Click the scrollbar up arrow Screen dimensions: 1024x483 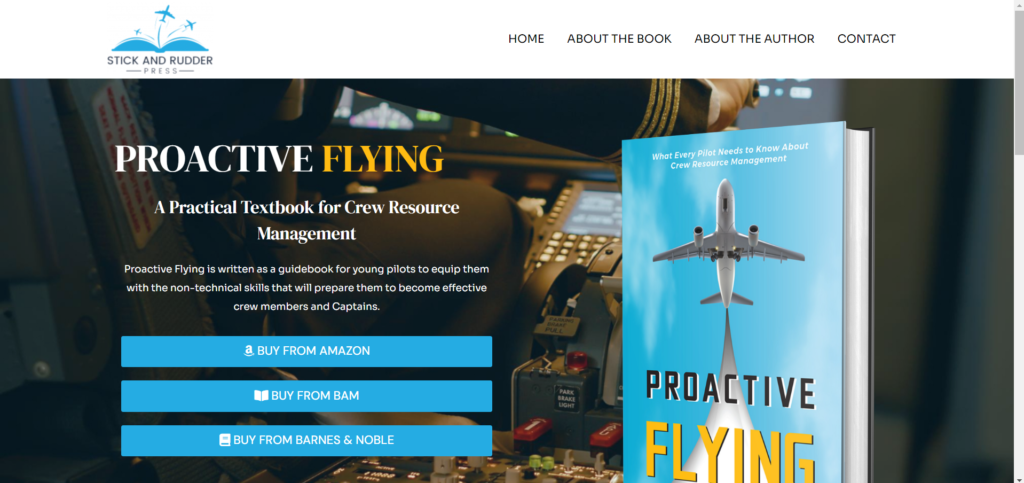tap(1019, 6)
